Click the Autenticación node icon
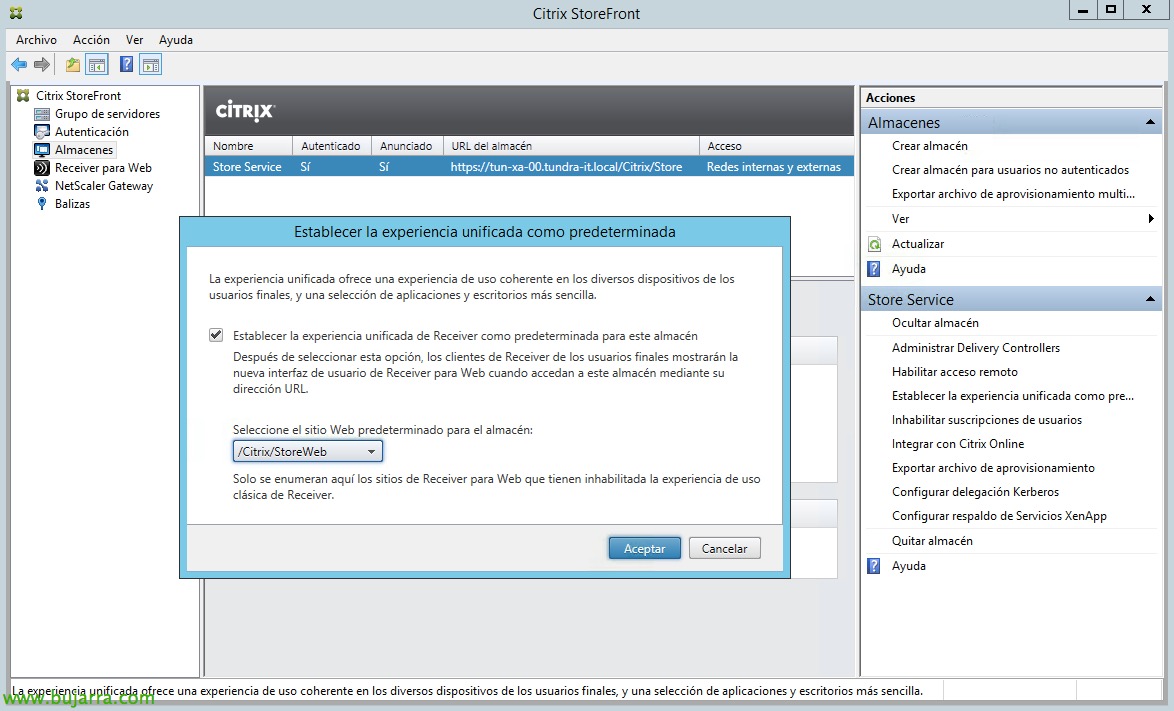Image resolution: width=1174 pixels, height=711 pixels. [x=42, y=132]
